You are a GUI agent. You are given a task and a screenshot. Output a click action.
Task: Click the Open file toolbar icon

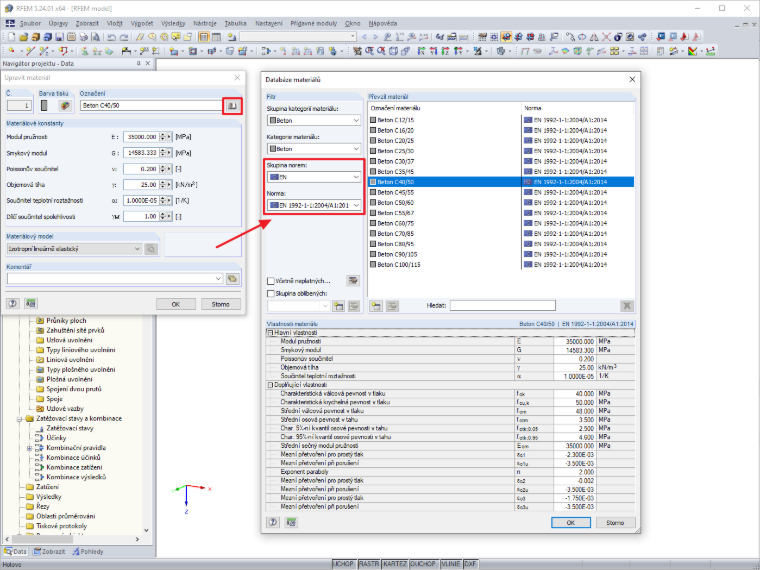[x=24, y=37]
